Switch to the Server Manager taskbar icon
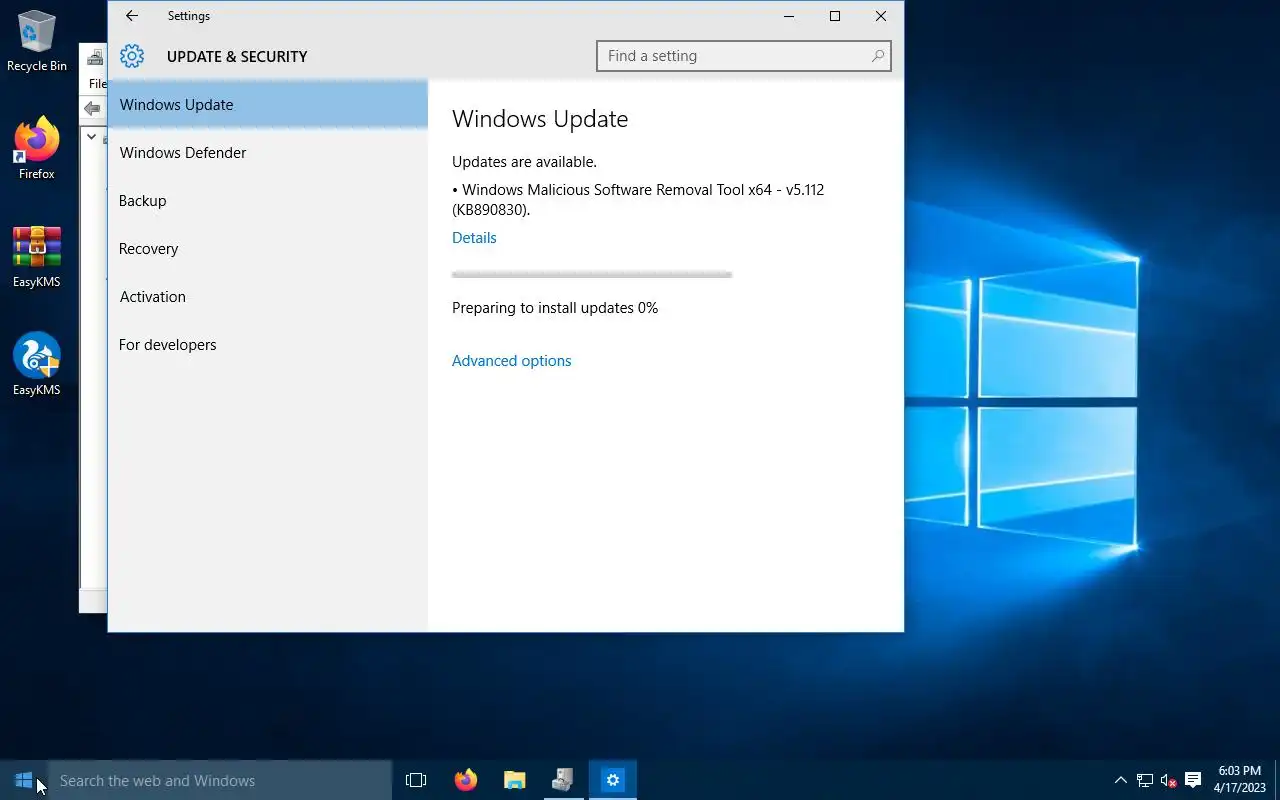1280x800 pixels. [x=562, y=780]
